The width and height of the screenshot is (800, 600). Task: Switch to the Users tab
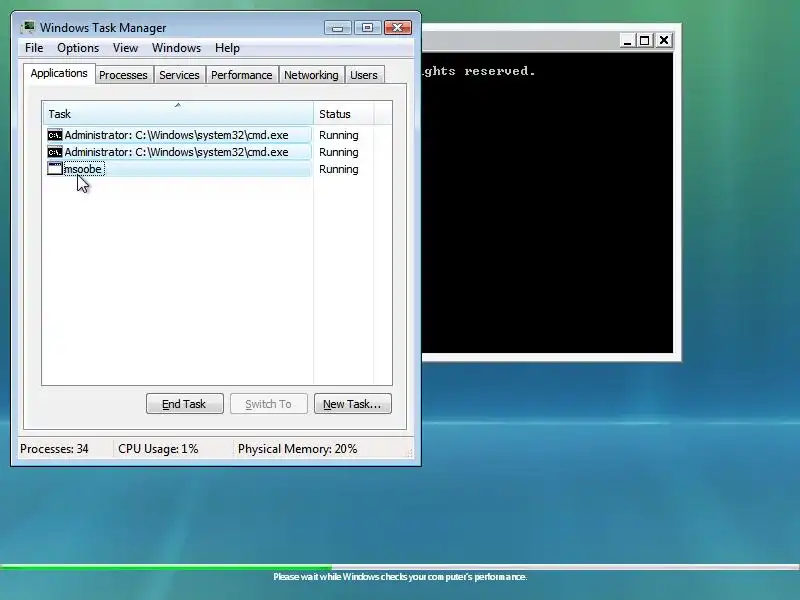[x=364, y=75]
